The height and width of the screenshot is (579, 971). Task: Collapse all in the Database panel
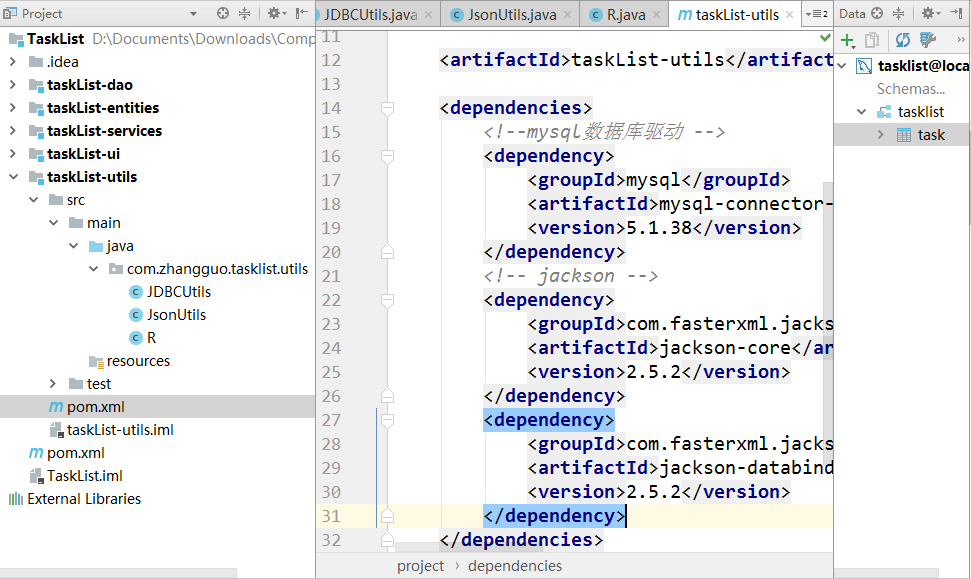tap(899, 13)
